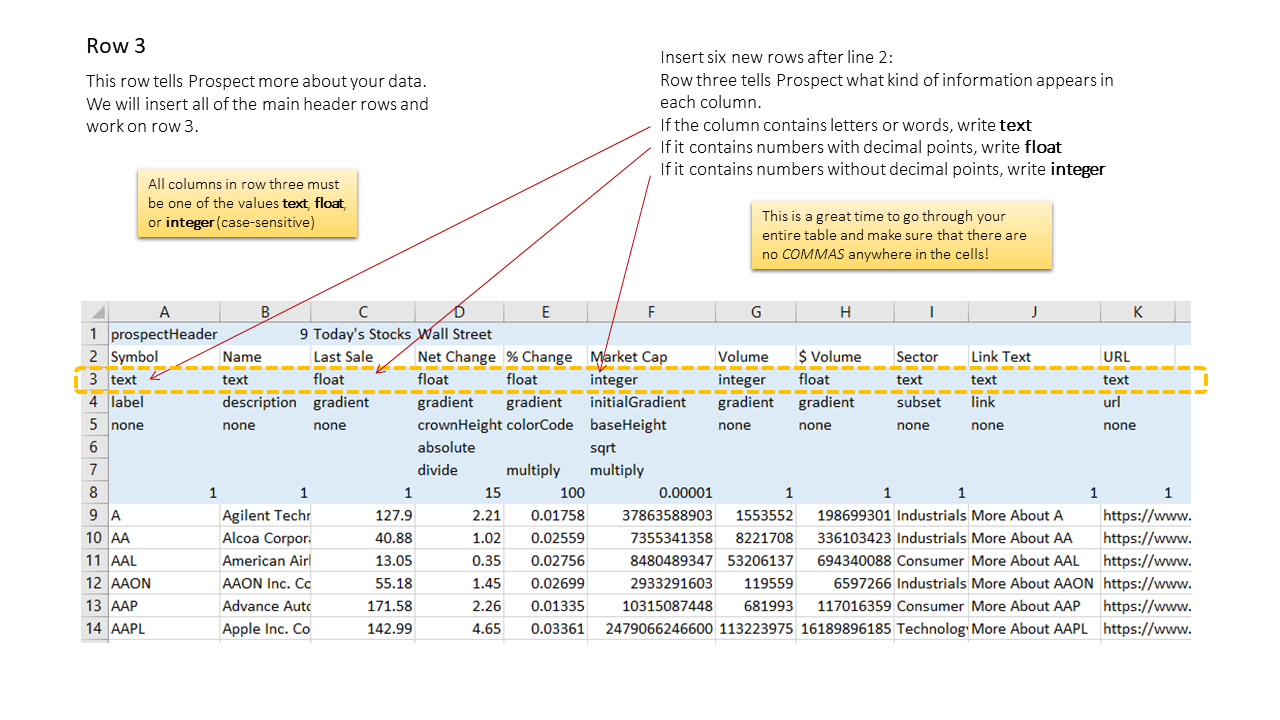Click the 'crownHeight' cell
Image resolution: width=1280 pixels, height=720 pixels.
[459, 425]
